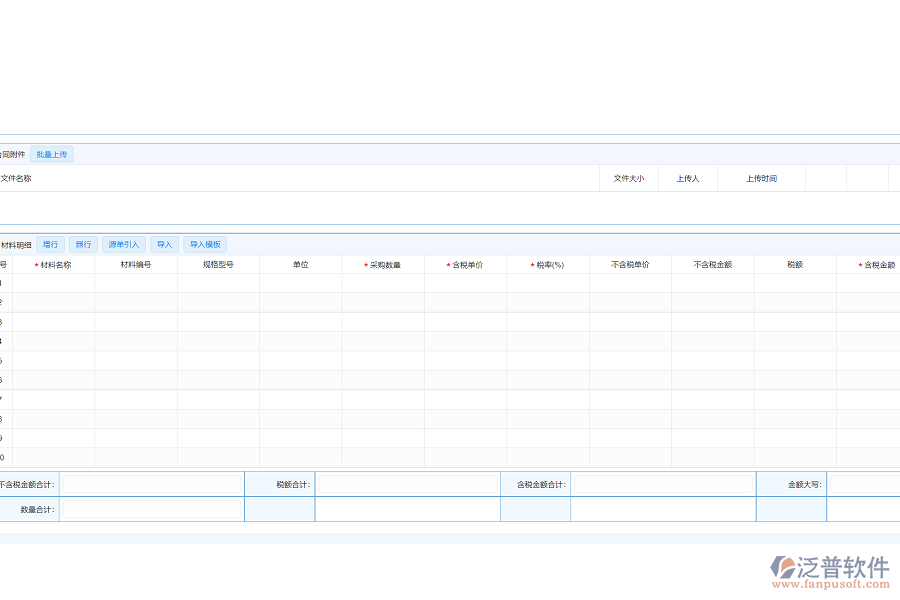
Task: Click the 泛普软件 logo icon
Action: [x=782, y=567]
